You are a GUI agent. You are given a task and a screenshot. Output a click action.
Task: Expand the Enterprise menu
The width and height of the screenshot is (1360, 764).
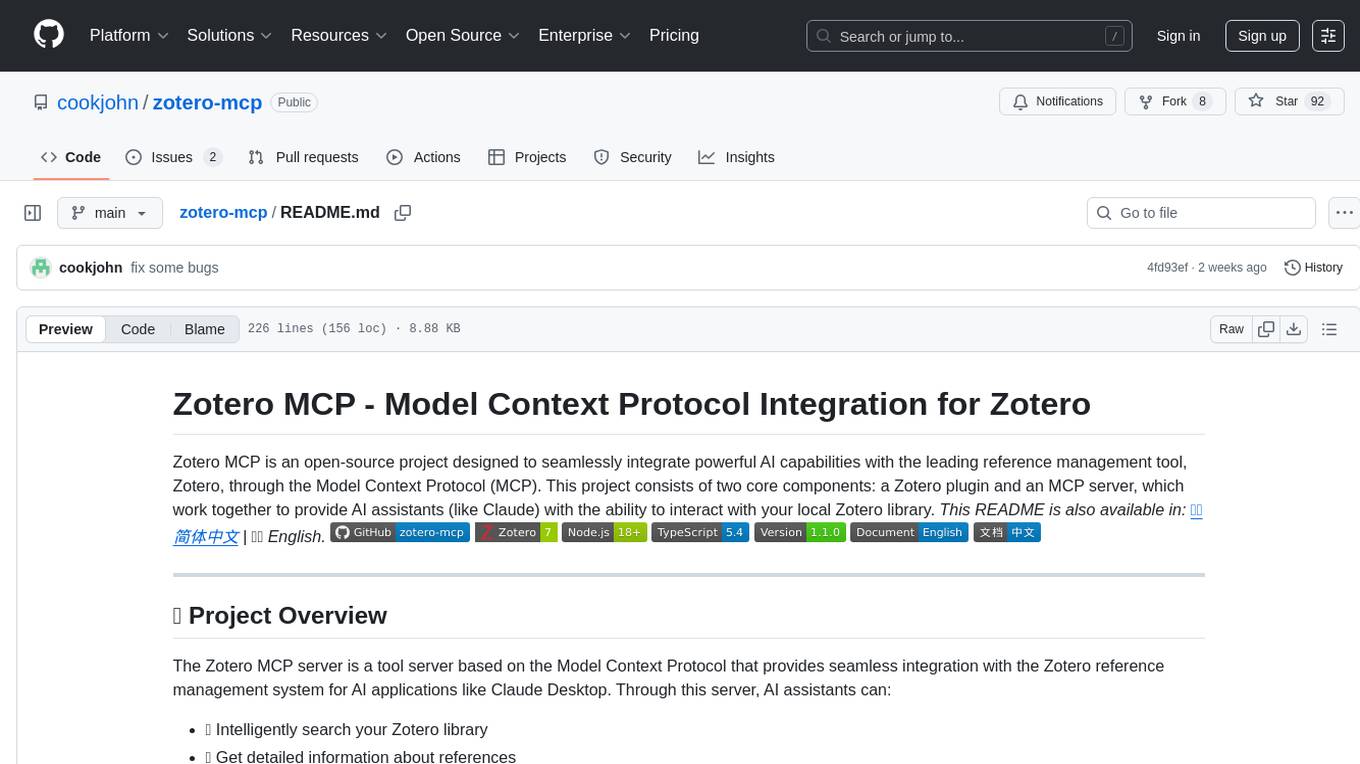tap(585, 35)
